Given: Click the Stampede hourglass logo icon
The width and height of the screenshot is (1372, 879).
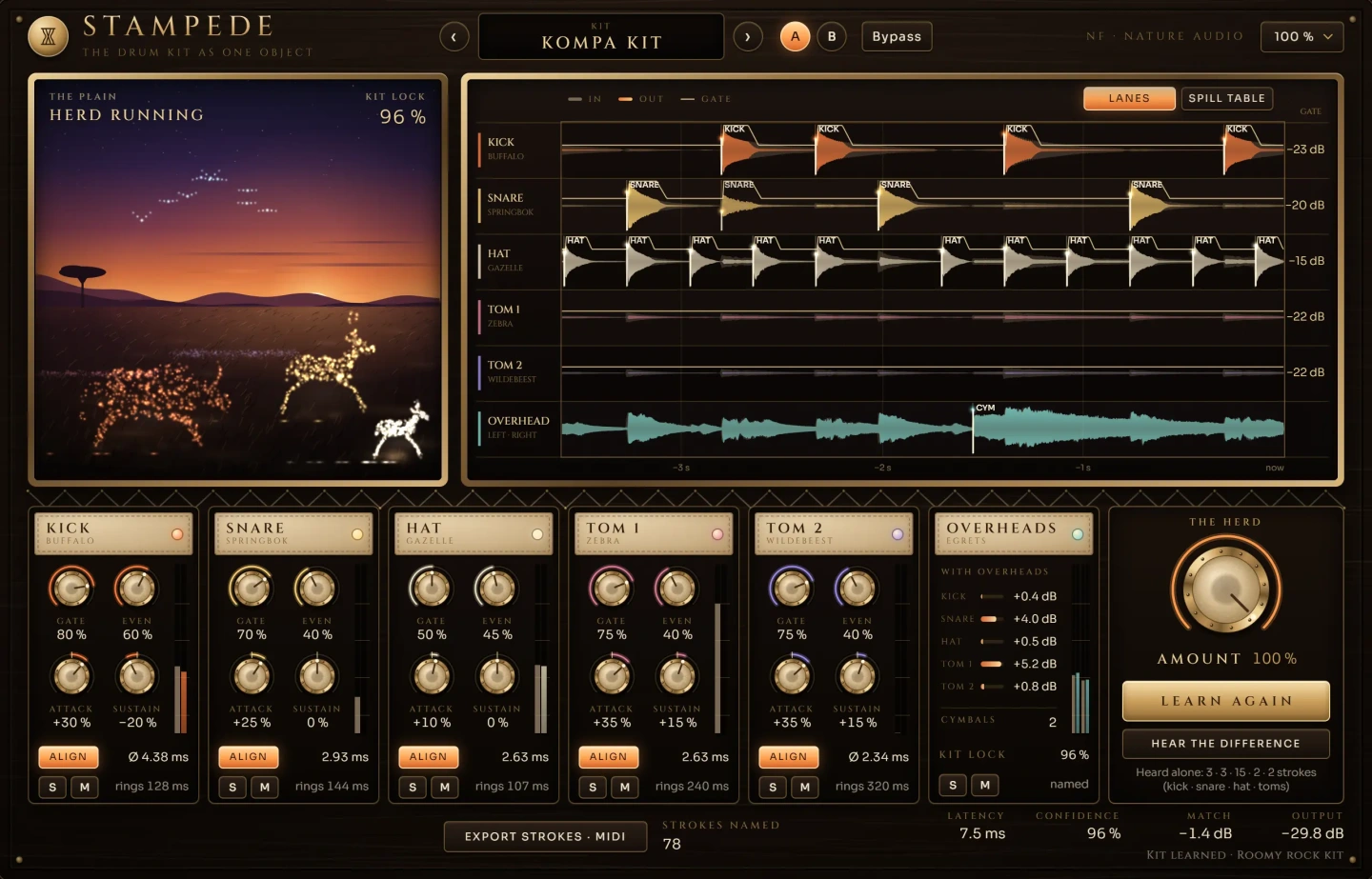Looking at the screenshot, I should pos(49,37).
